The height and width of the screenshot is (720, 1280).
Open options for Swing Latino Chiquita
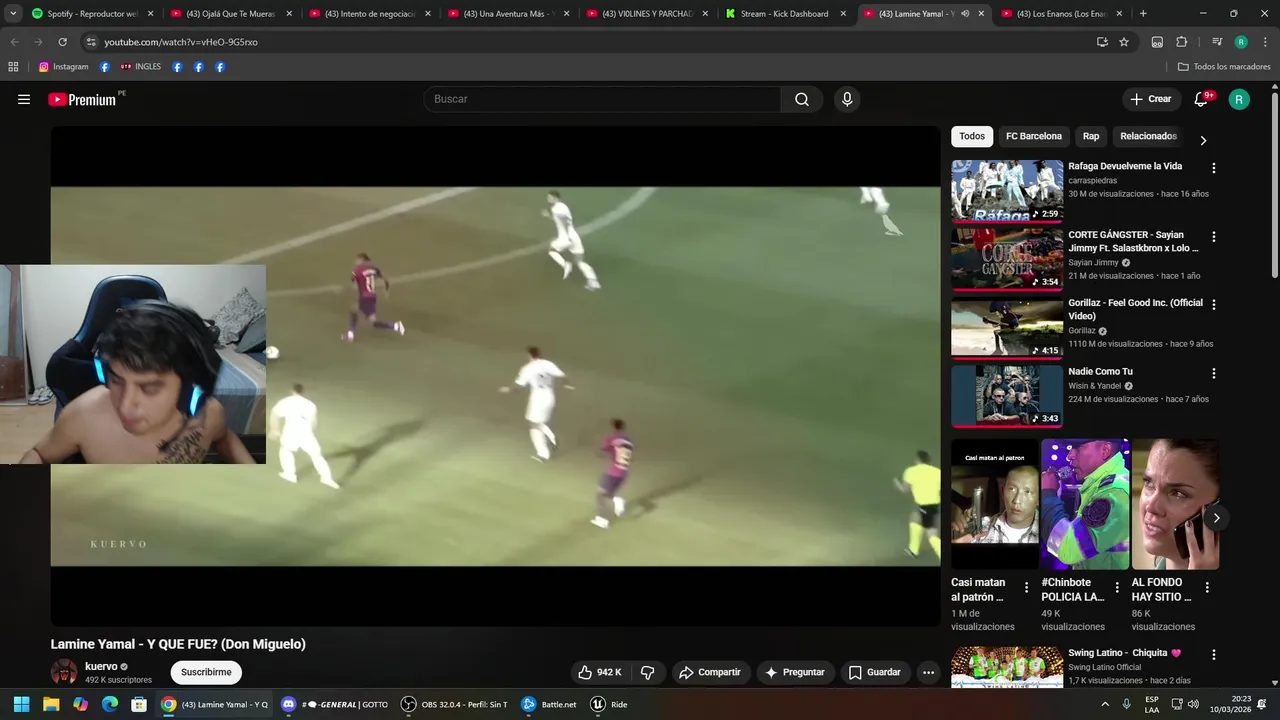click(x=1214, y=655)
